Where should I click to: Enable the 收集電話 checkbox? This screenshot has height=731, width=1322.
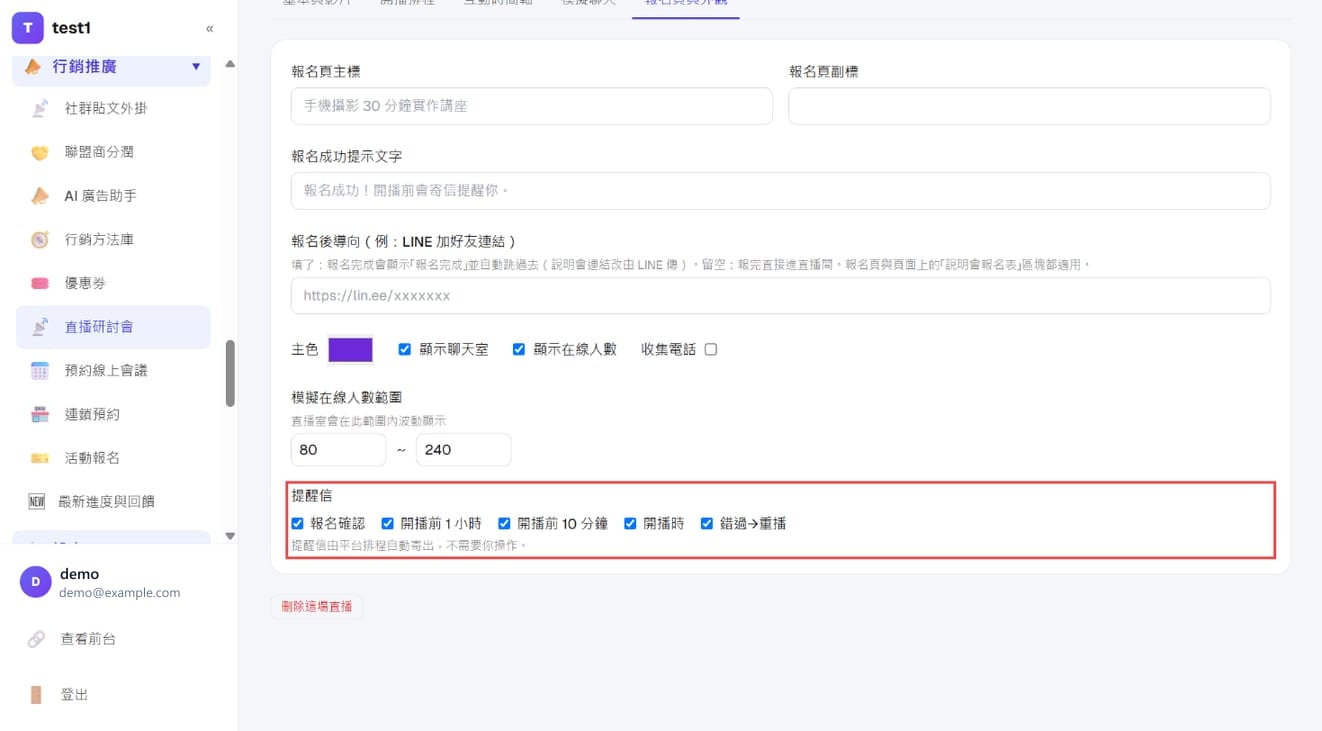coord(711,350)
